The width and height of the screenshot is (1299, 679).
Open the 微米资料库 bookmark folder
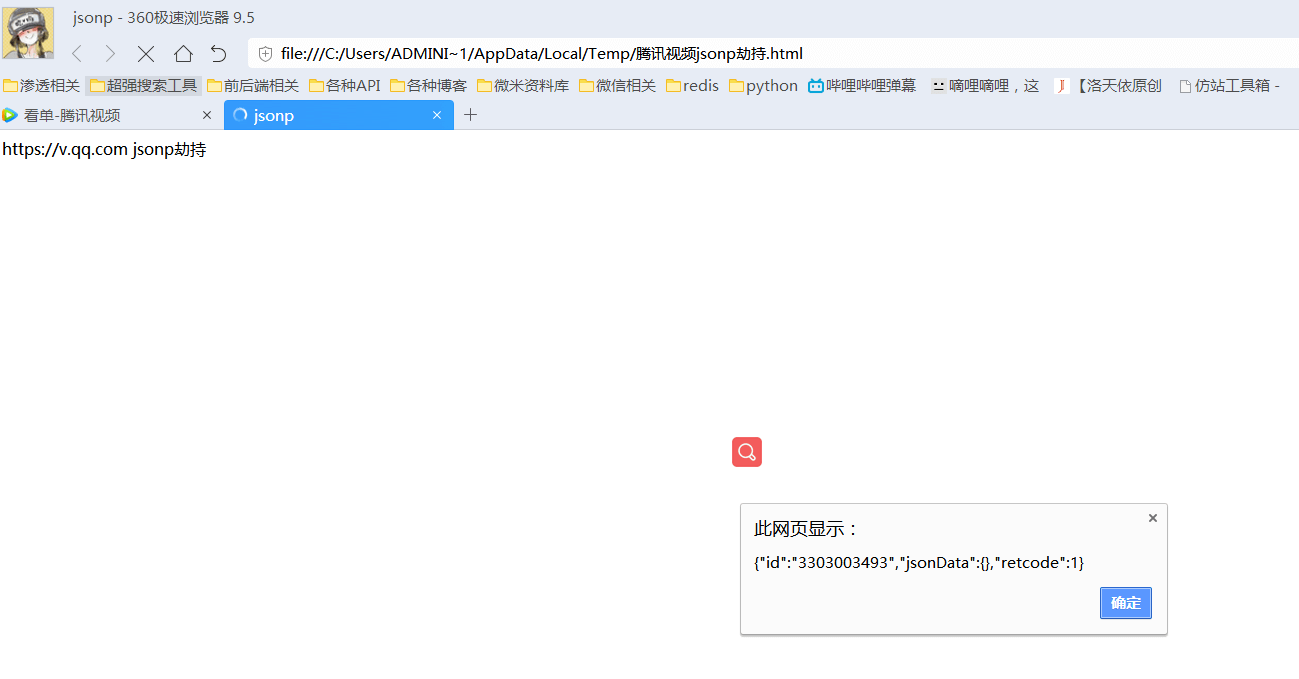[x=523, y=86]
